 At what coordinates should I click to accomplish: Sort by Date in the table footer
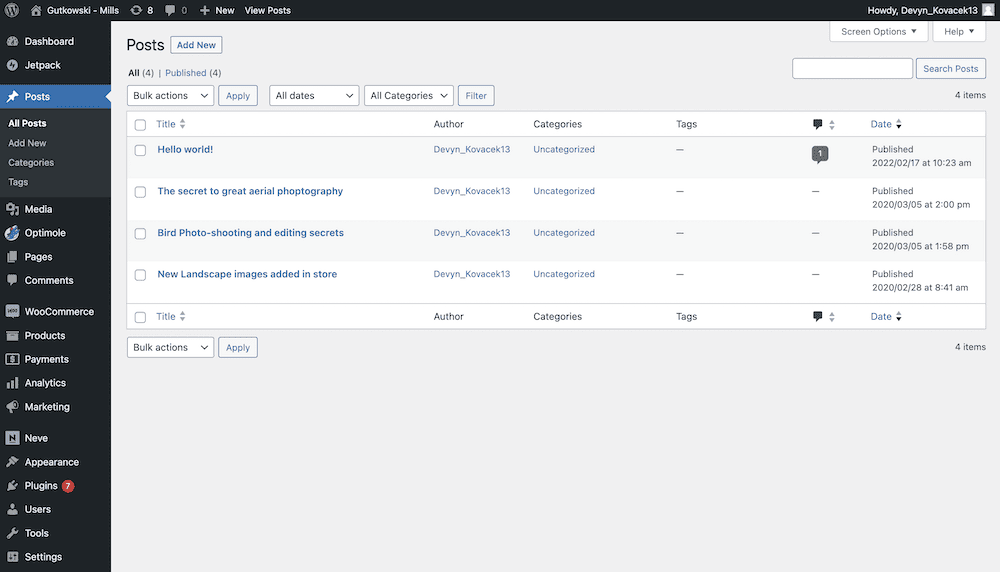click(x=886, y=317)
